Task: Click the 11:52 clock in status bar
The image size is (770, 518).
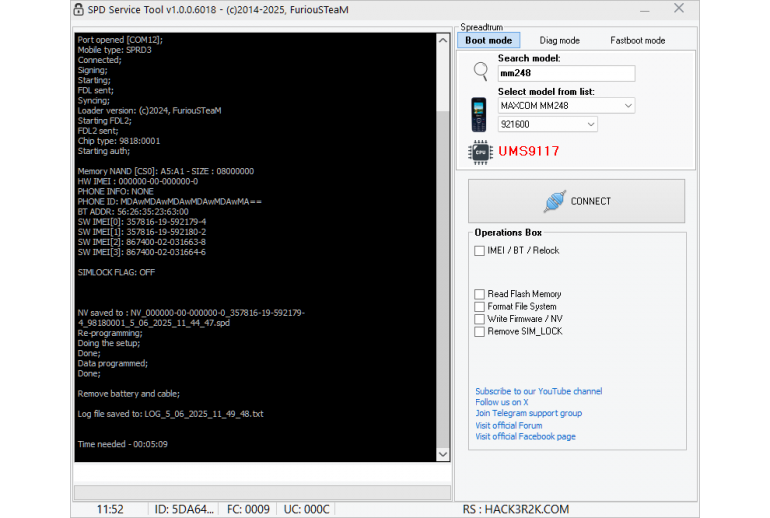Action: [110, 510]
